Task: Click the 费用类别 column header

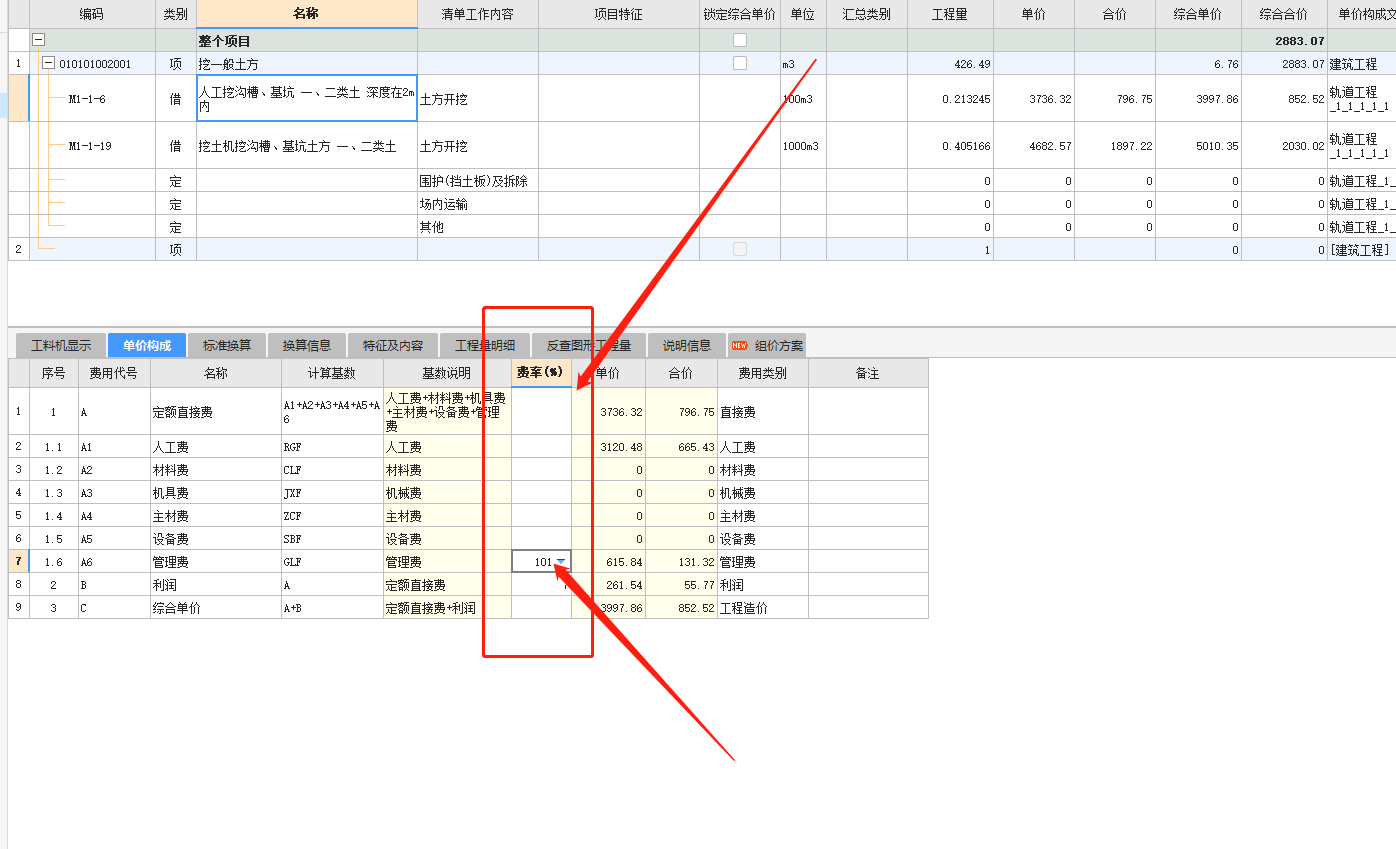Action: (763, 373)
